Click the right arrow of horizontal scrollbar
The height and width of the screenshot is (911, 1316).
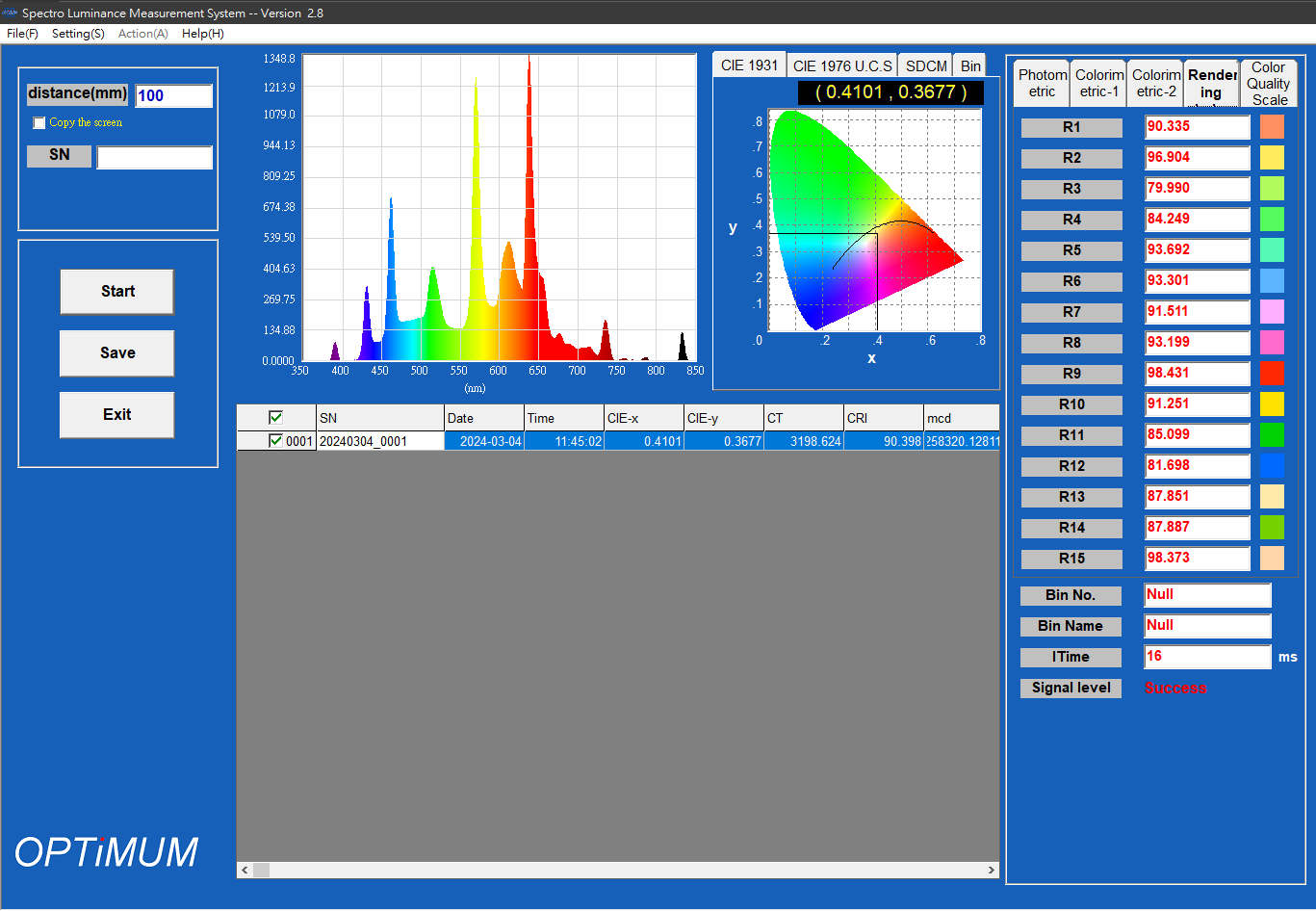991,871
